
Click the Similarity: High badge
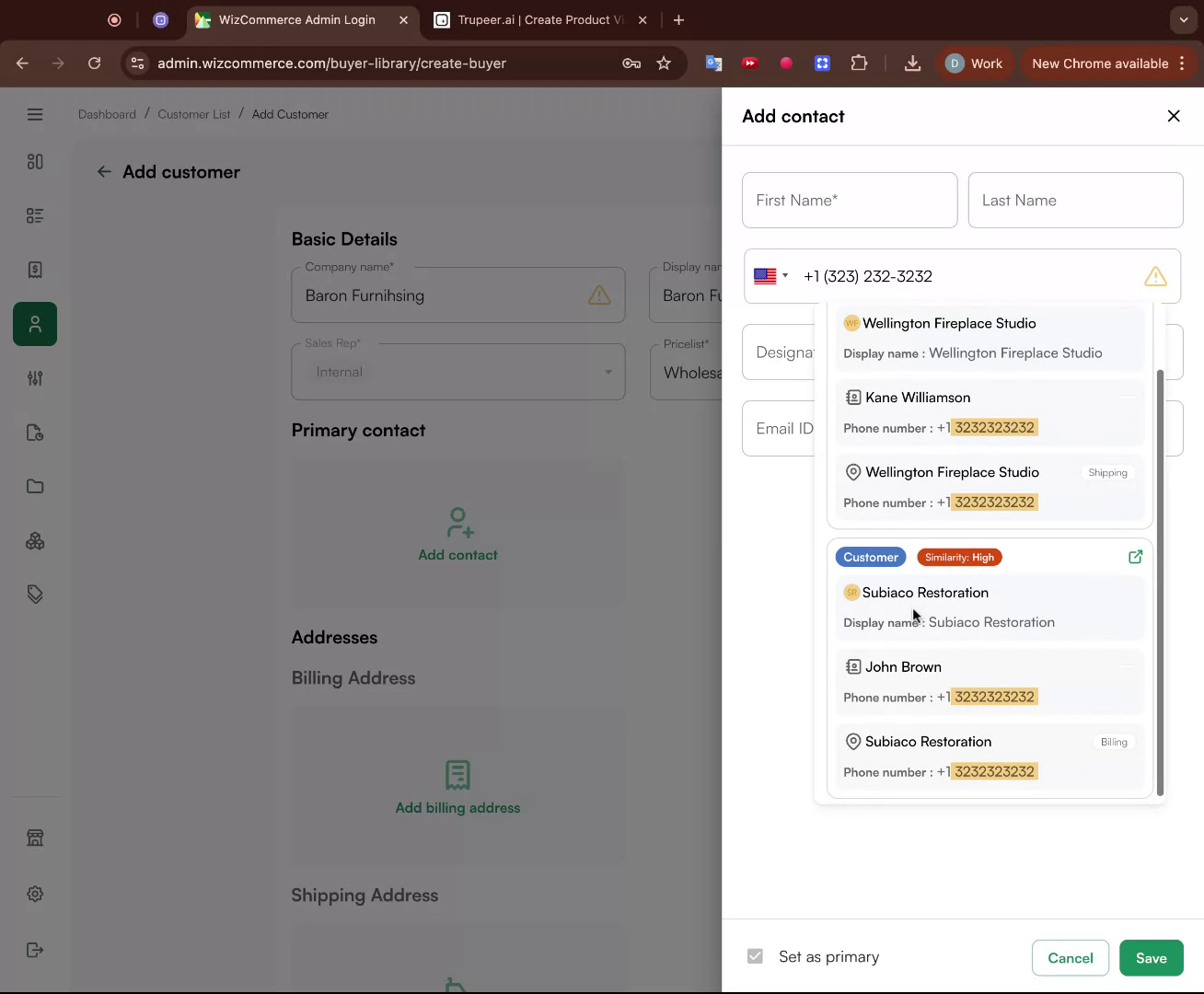tap(959, 557)
